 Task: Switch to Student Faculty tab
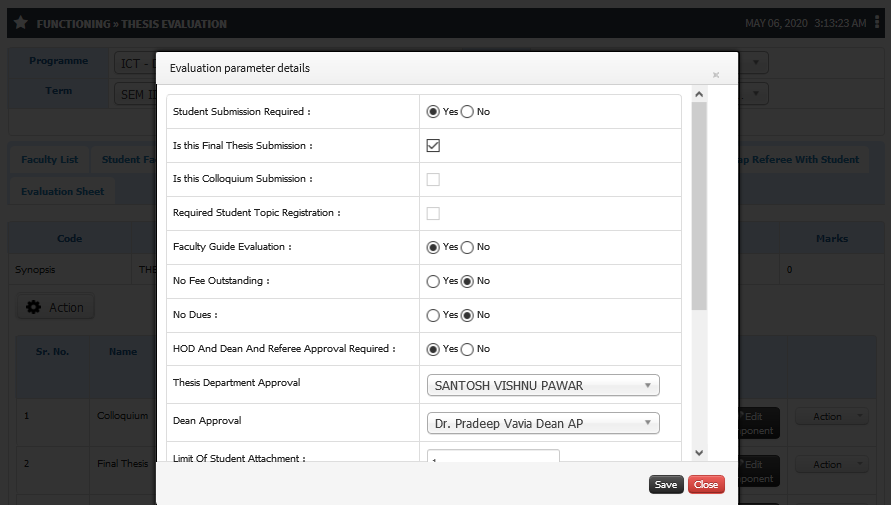[x=124, y=160]
